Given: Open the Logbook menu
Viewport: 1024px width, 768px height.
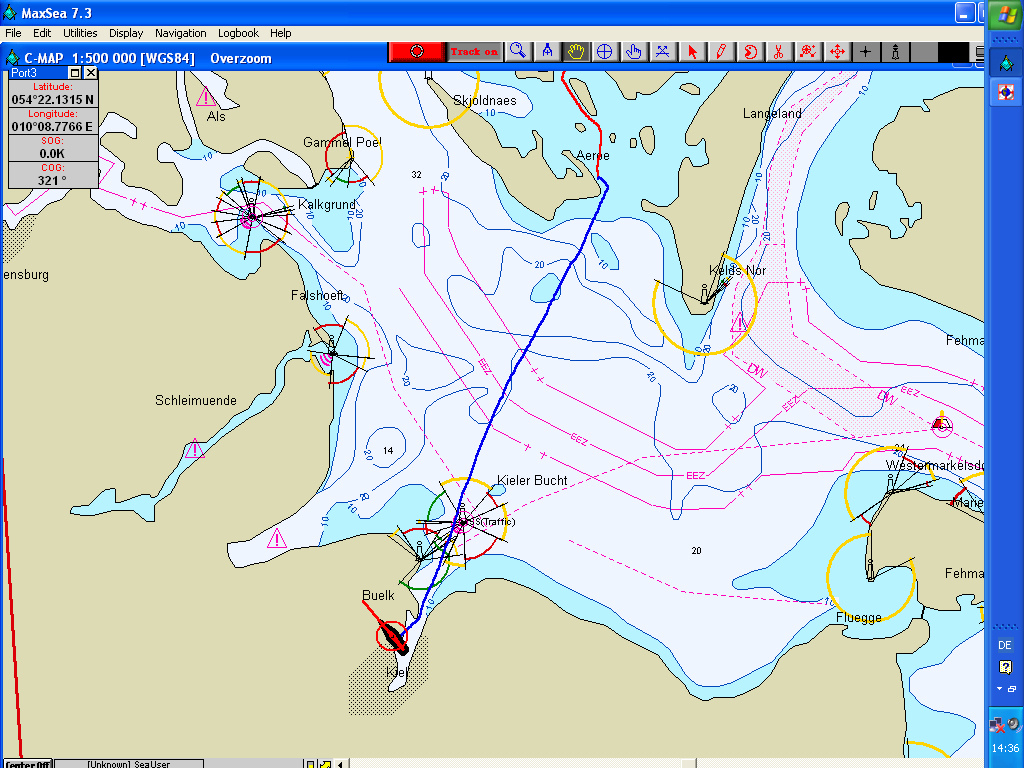Looking at the screenshot, I should click(238, 33).
